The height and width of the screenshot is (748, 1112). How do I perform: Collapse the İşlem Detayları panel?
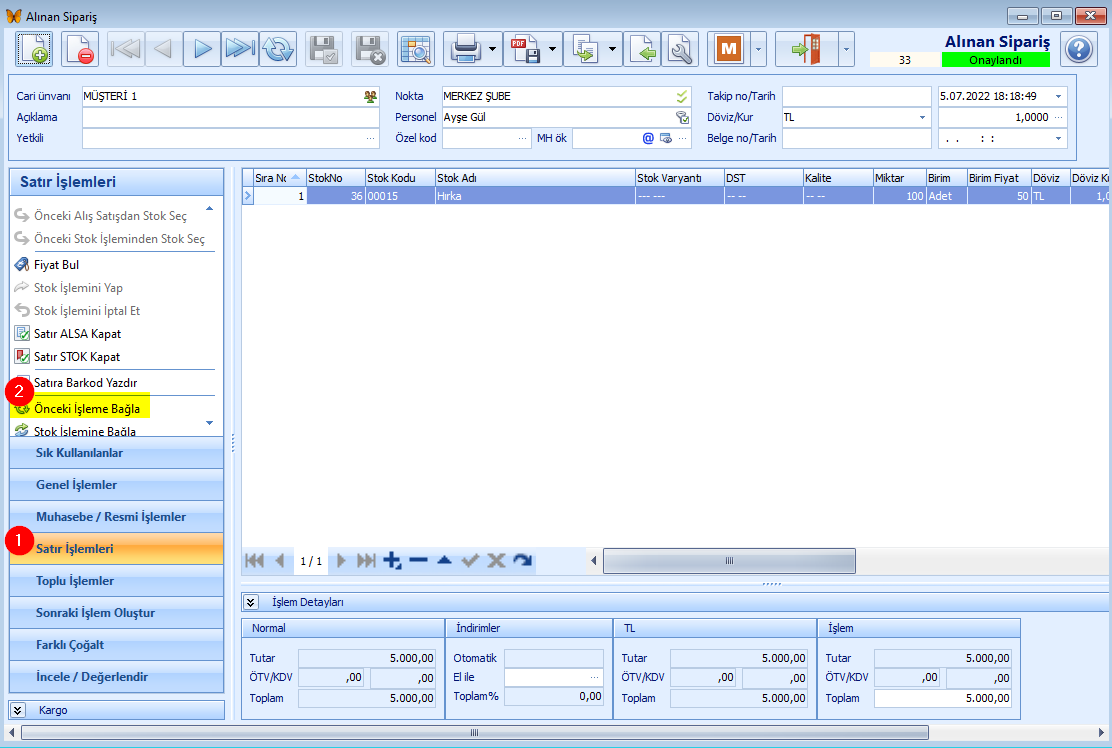(x=251, y=602)
